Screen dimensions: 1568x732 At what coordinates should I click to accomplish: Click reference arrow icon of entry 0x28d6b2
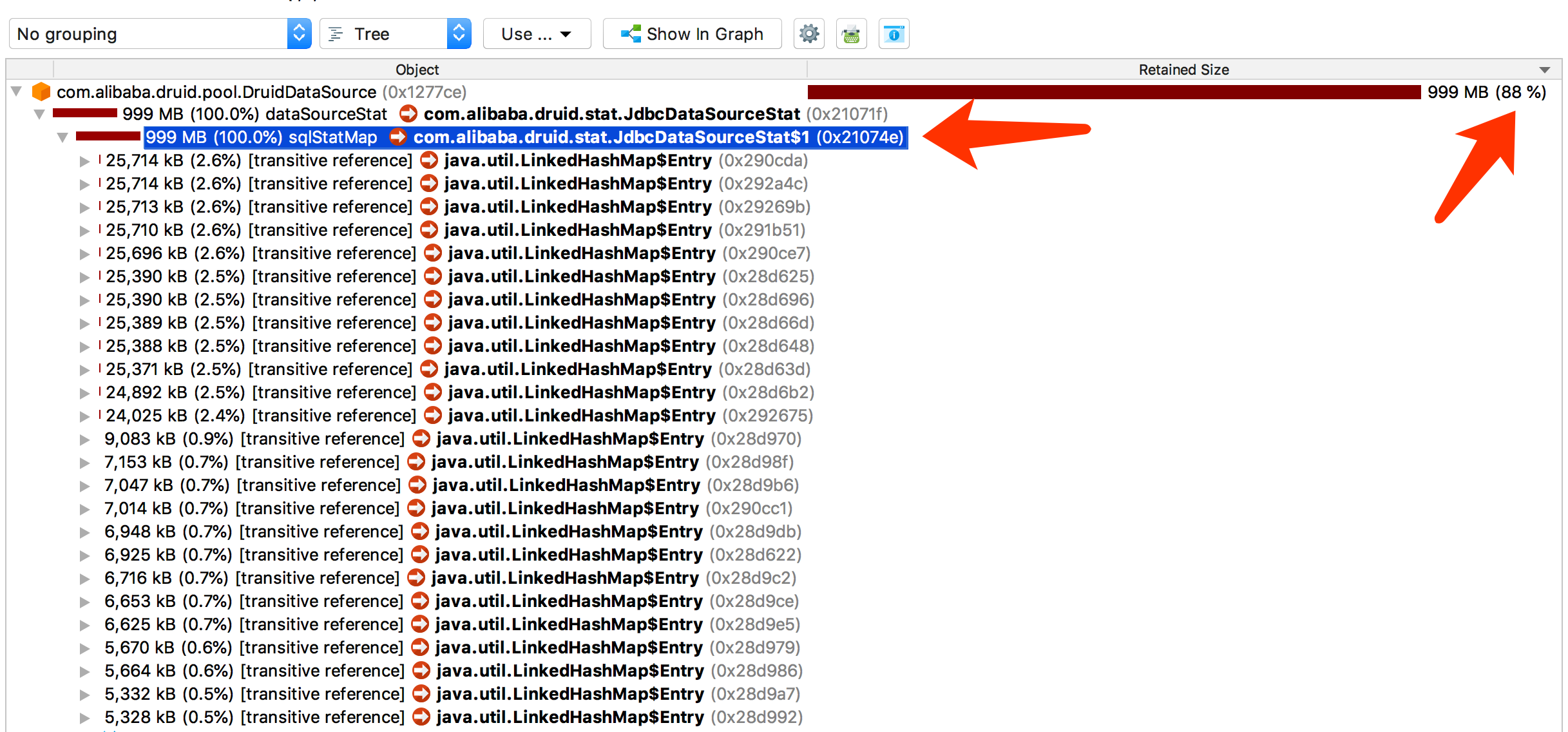433,392
